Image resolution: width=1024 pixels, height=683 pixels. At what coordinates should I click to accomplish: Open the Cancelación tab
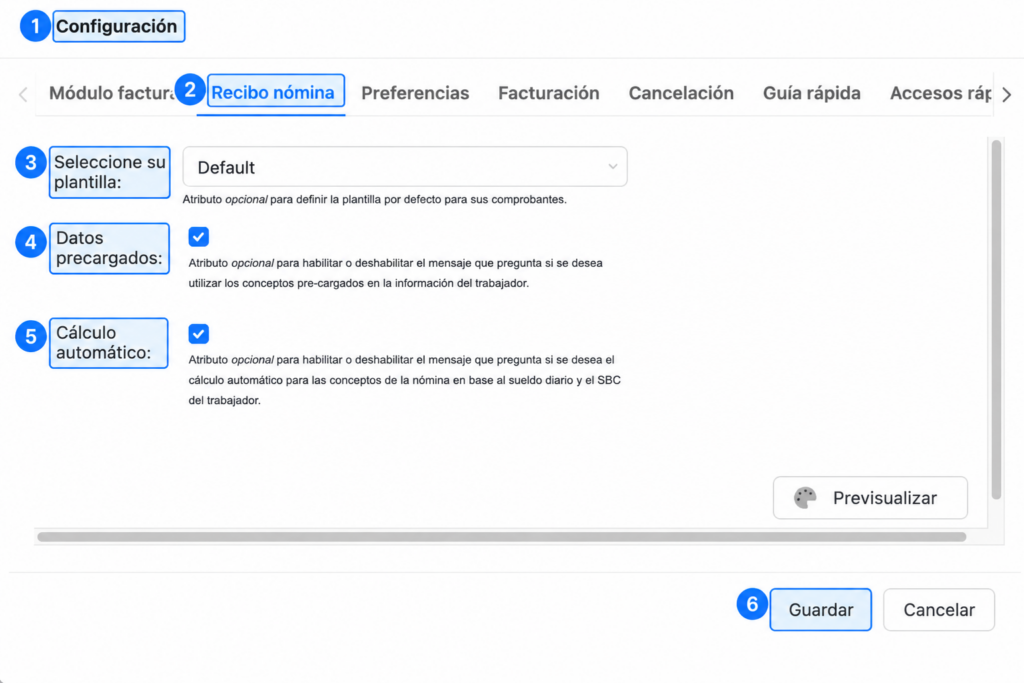tap(681, 93)
